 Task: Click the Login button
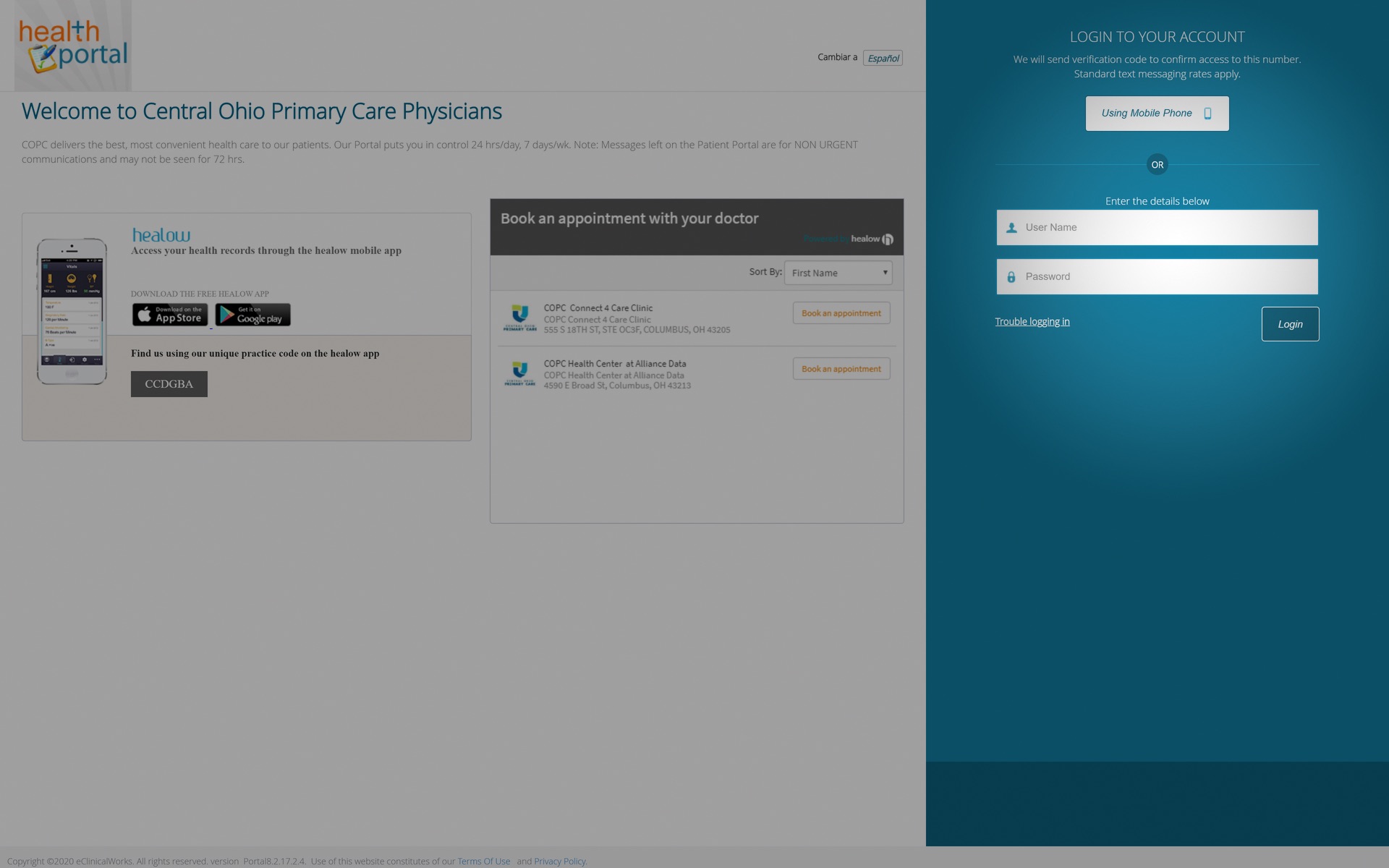pos(1290,323)
